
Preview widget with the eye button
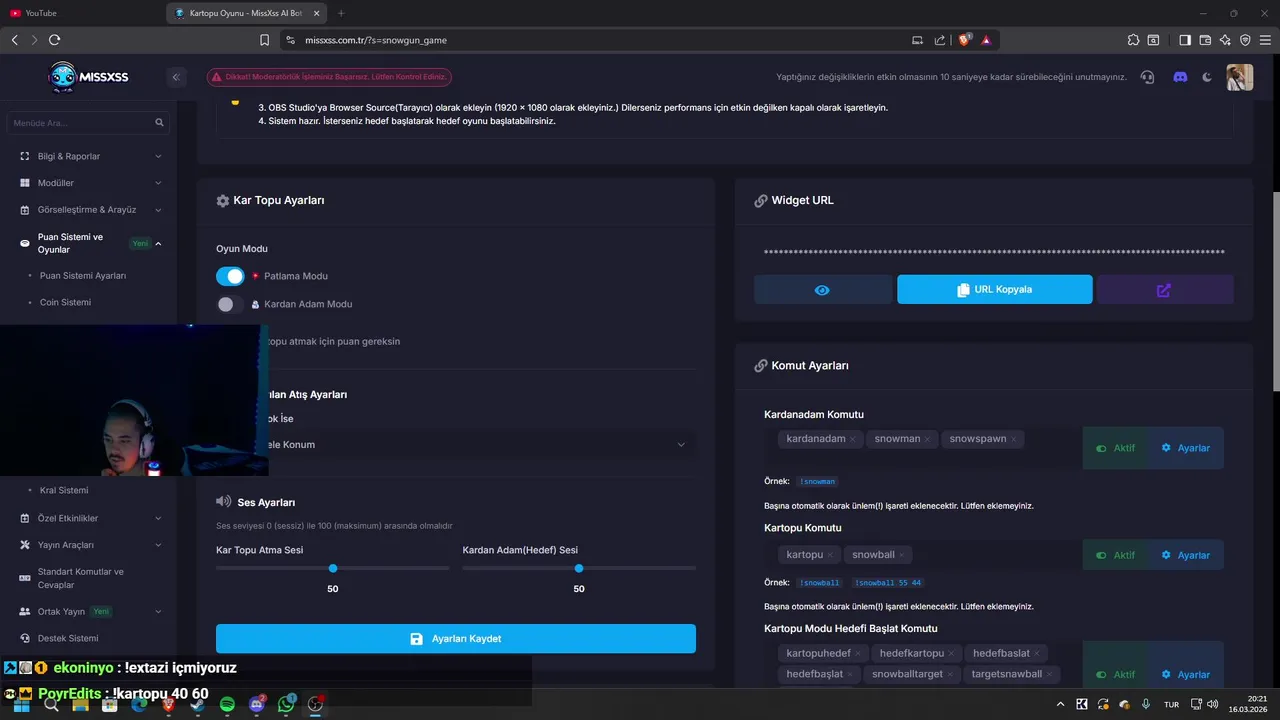pos(822,290)
